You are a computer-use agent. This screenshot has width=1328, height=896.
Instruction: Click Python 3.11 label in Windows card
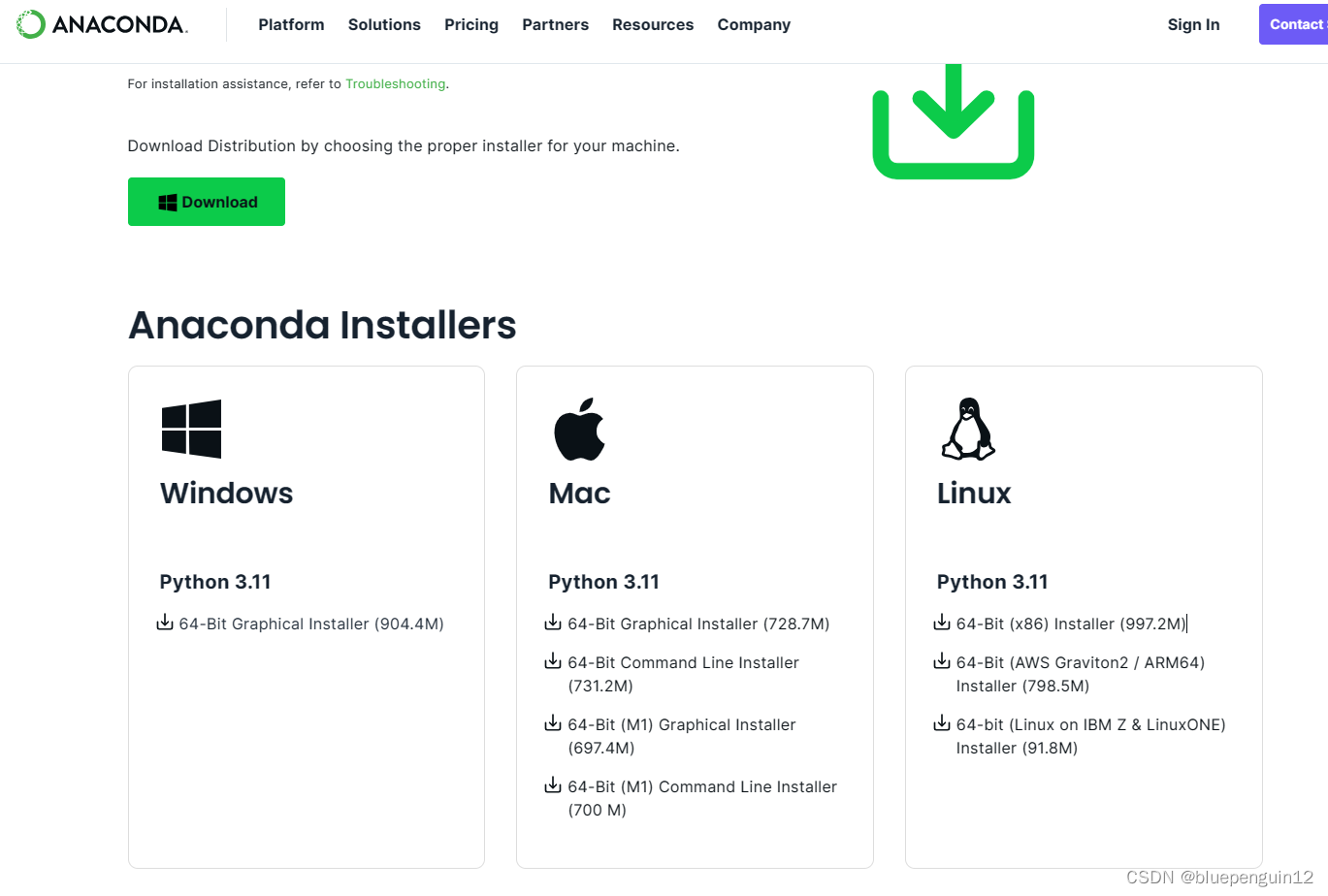(215, 582)
